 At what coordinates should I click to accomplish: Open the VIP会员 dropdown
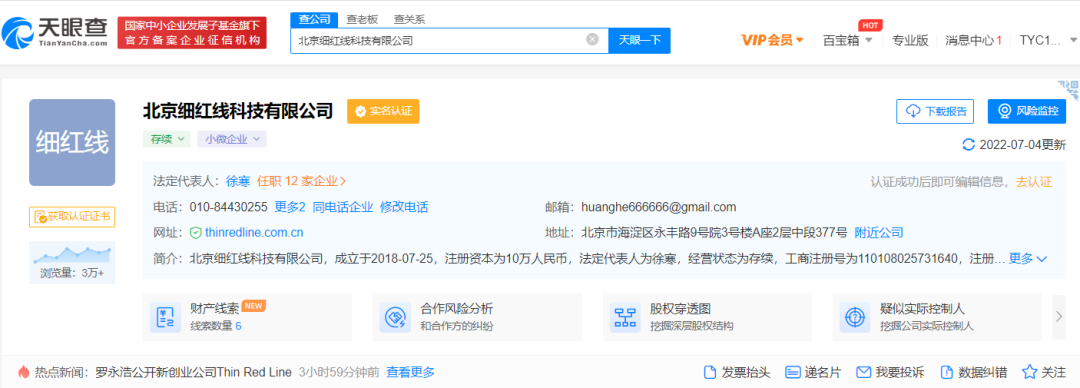coord(772,40)
